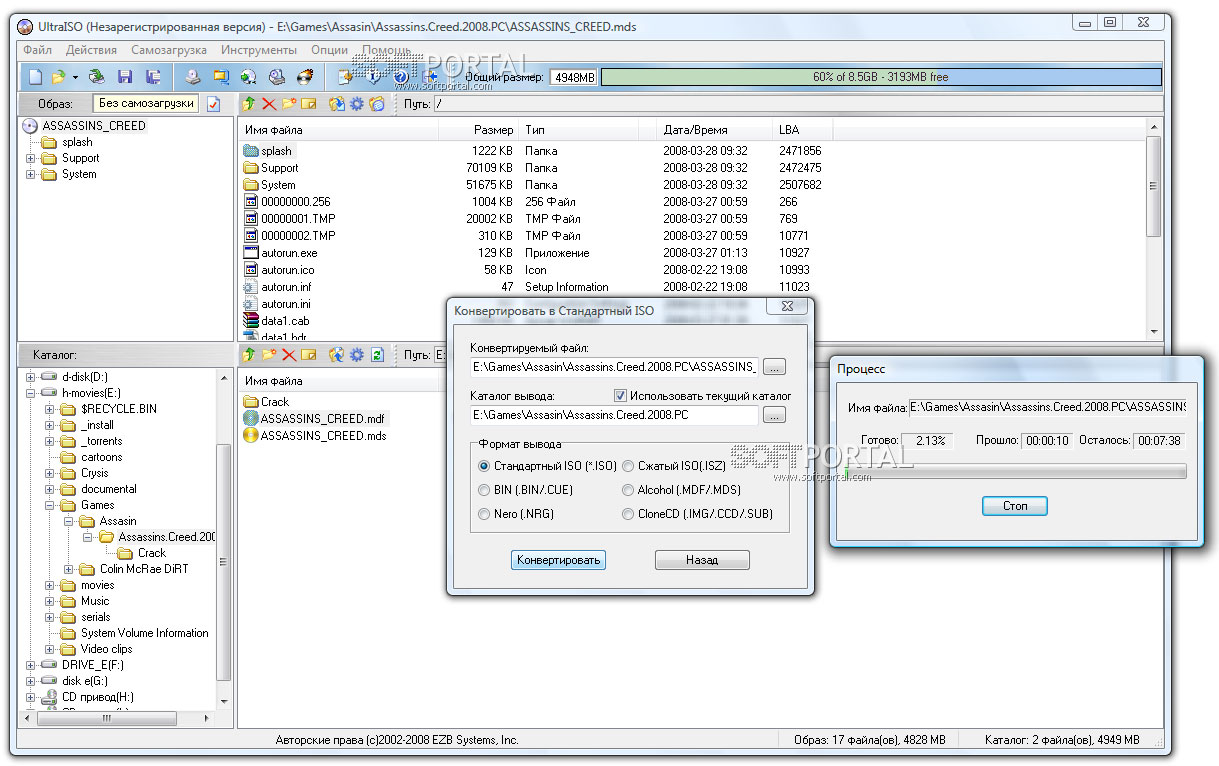Expand the $RECYCLE.BIN folder node
The width and height of the screenshot is (1219, 766).
pyautogui.click(x=49, y=409)
